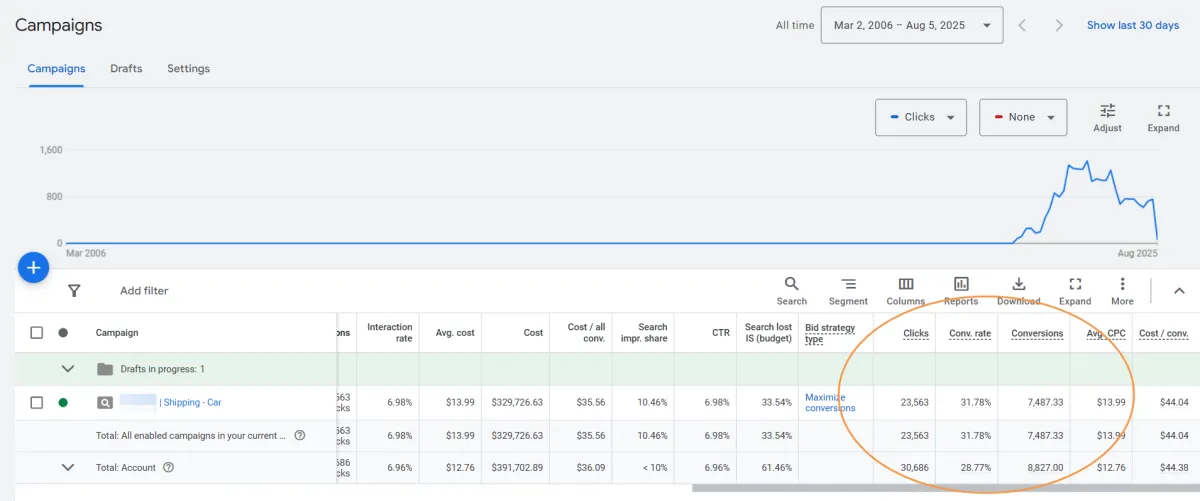Sort by the Conv. rate column header
Viewport: 1200px width, 501px height.
[970, 333]
